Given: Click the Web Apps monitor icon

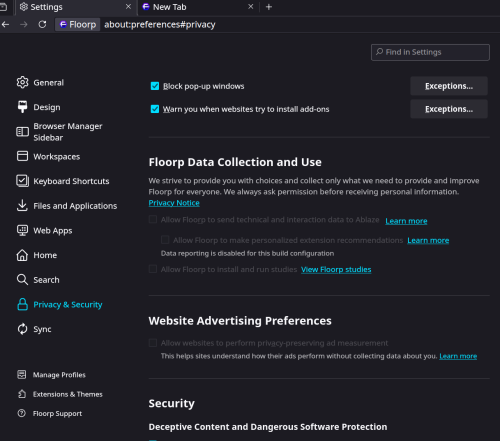Looking at the screenshot, I should (22, 230).
